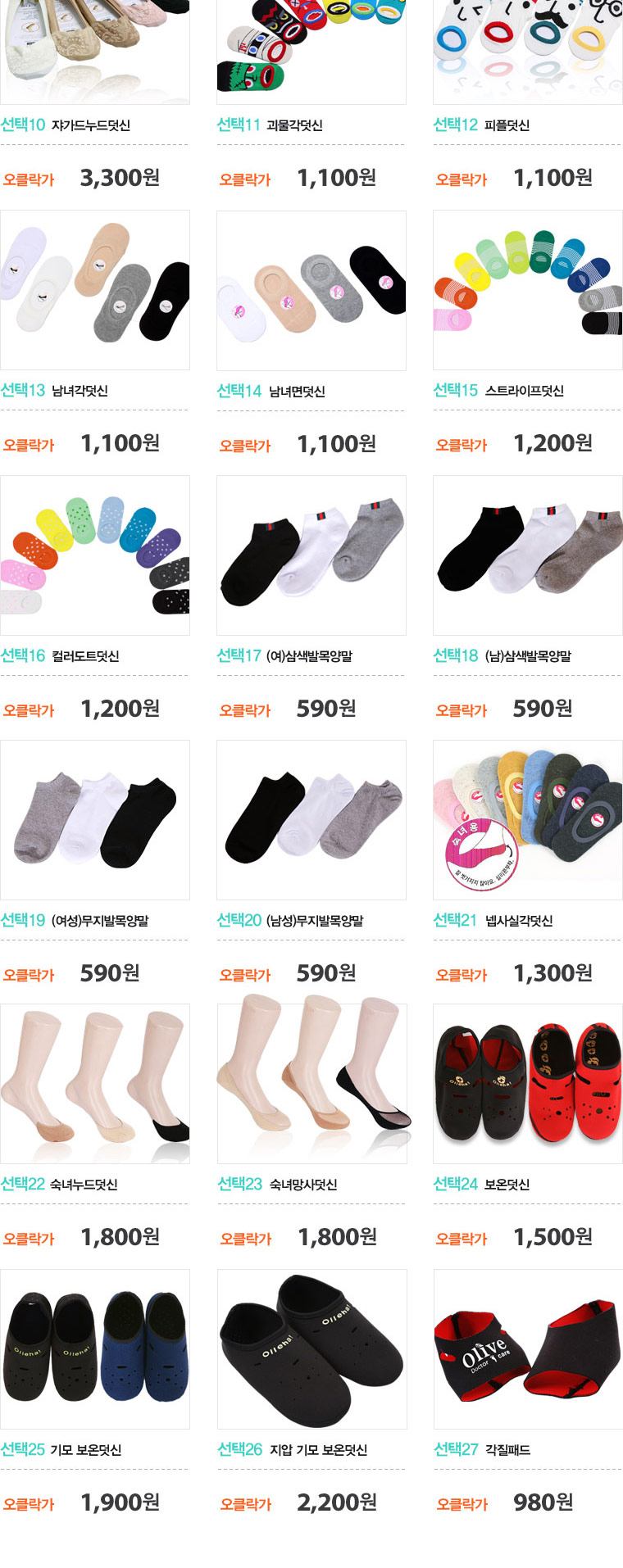
Task: Open the 선택13 남녀각덧신 product image
Action: [95, 290]
